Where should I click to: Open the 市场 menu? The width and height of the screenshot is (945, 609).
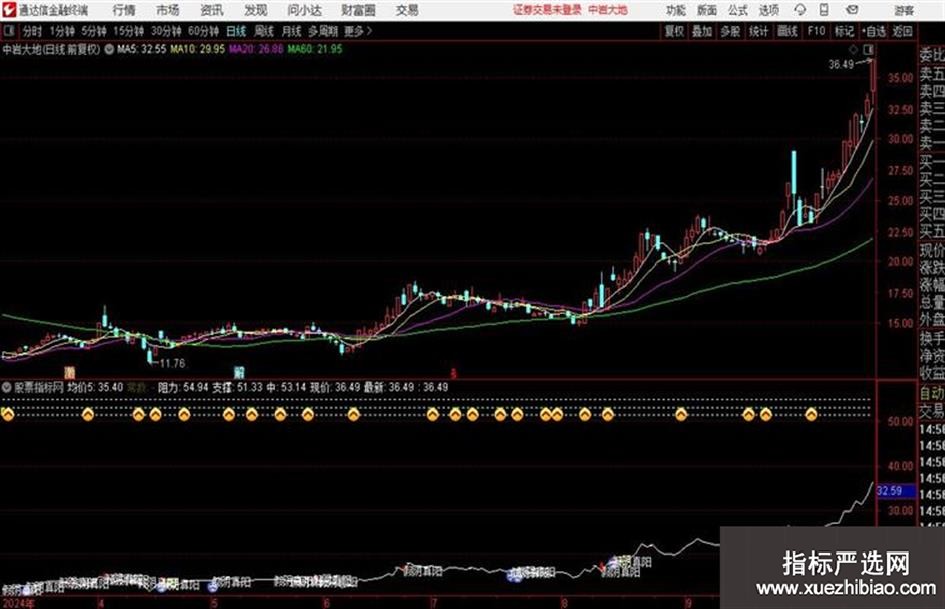[x=168, y=10]
